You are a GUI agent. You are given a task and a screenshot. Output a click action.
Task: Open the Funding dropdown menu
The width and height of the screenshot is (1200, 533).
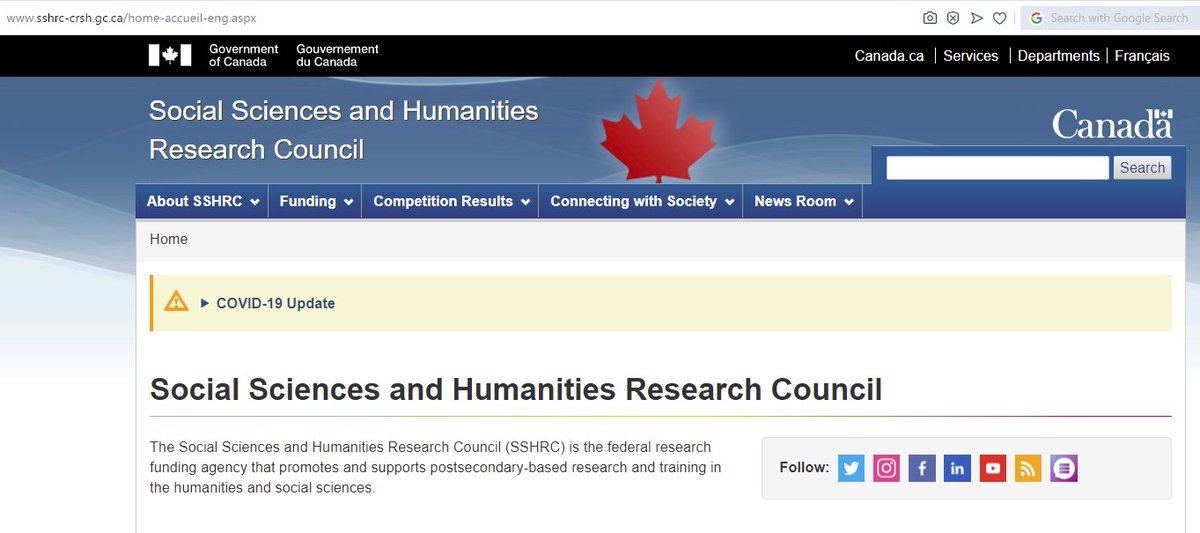tap(316, 201)
